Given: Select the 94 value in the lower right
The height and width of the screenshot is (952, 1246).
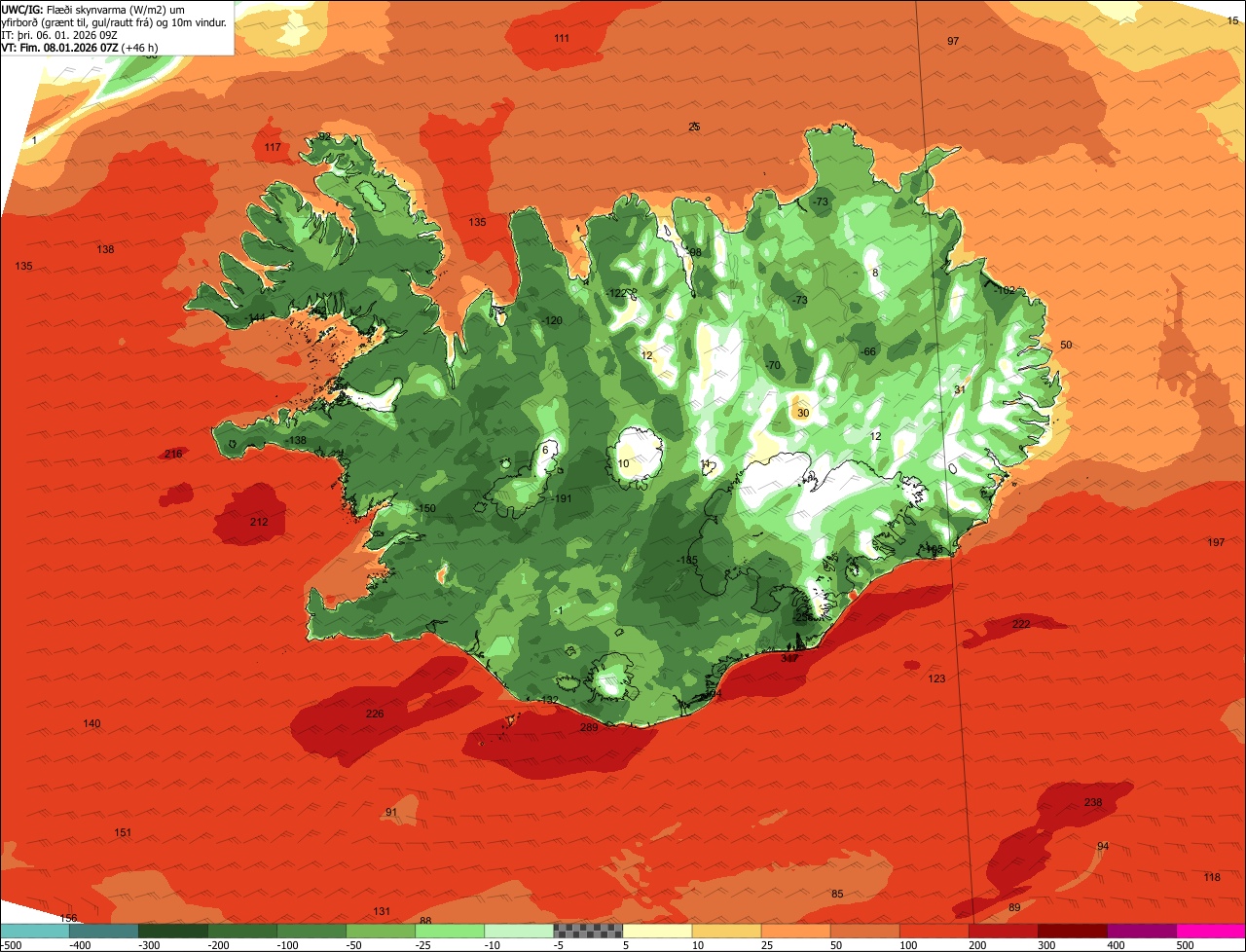Looking at the screenshot, I should pos(1103,846).
